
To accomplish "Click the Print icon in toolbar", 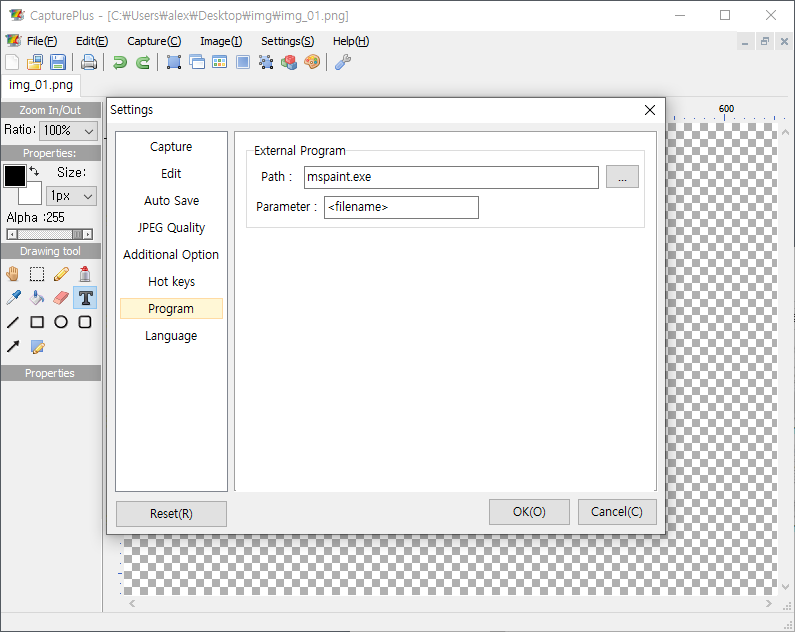I will tap(89, 62).
